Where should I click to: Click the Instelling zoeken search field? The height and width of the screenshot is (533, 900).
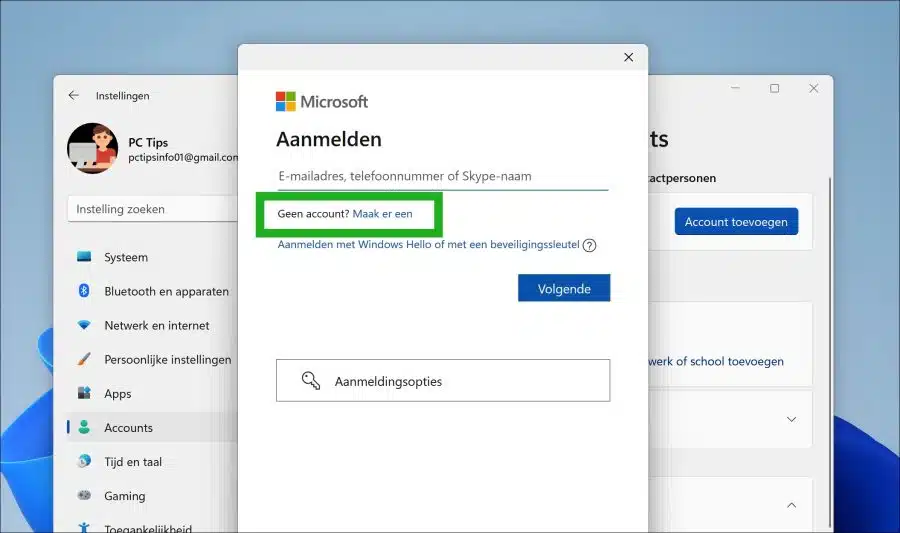tap(153, 209)
